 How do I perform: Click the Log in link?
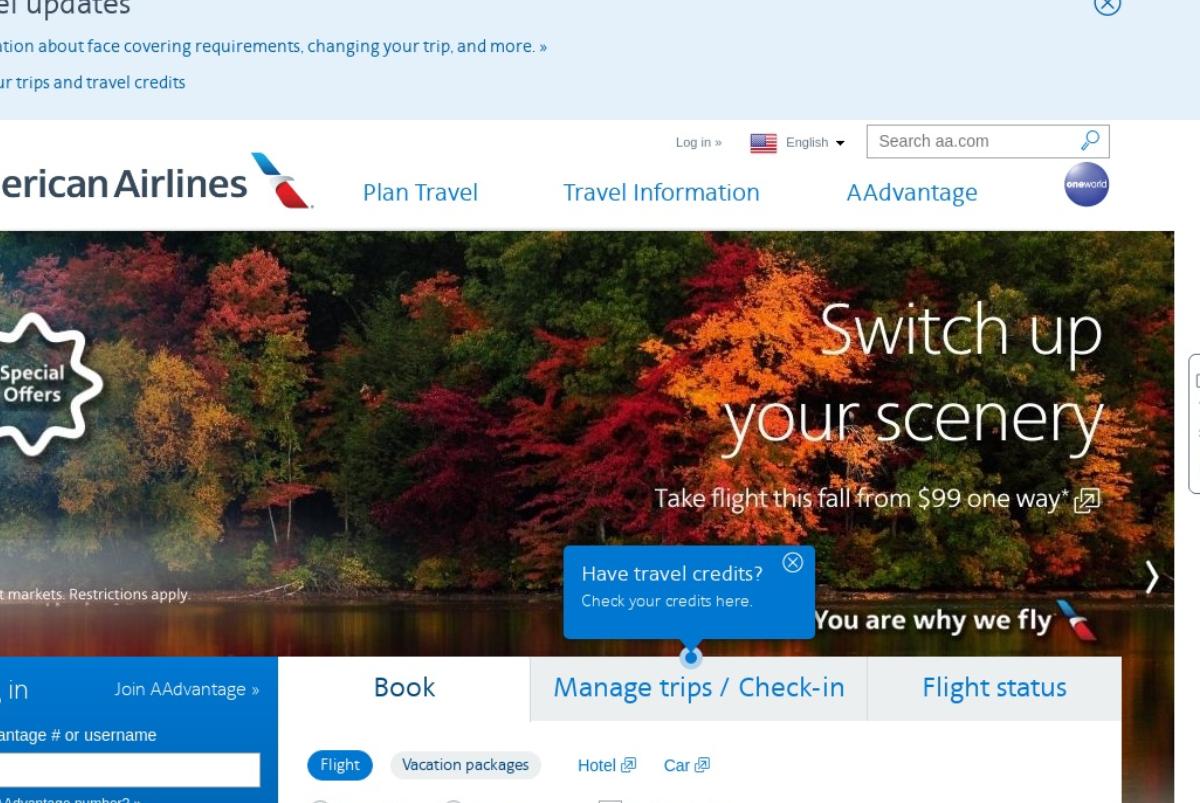[698, 142]
